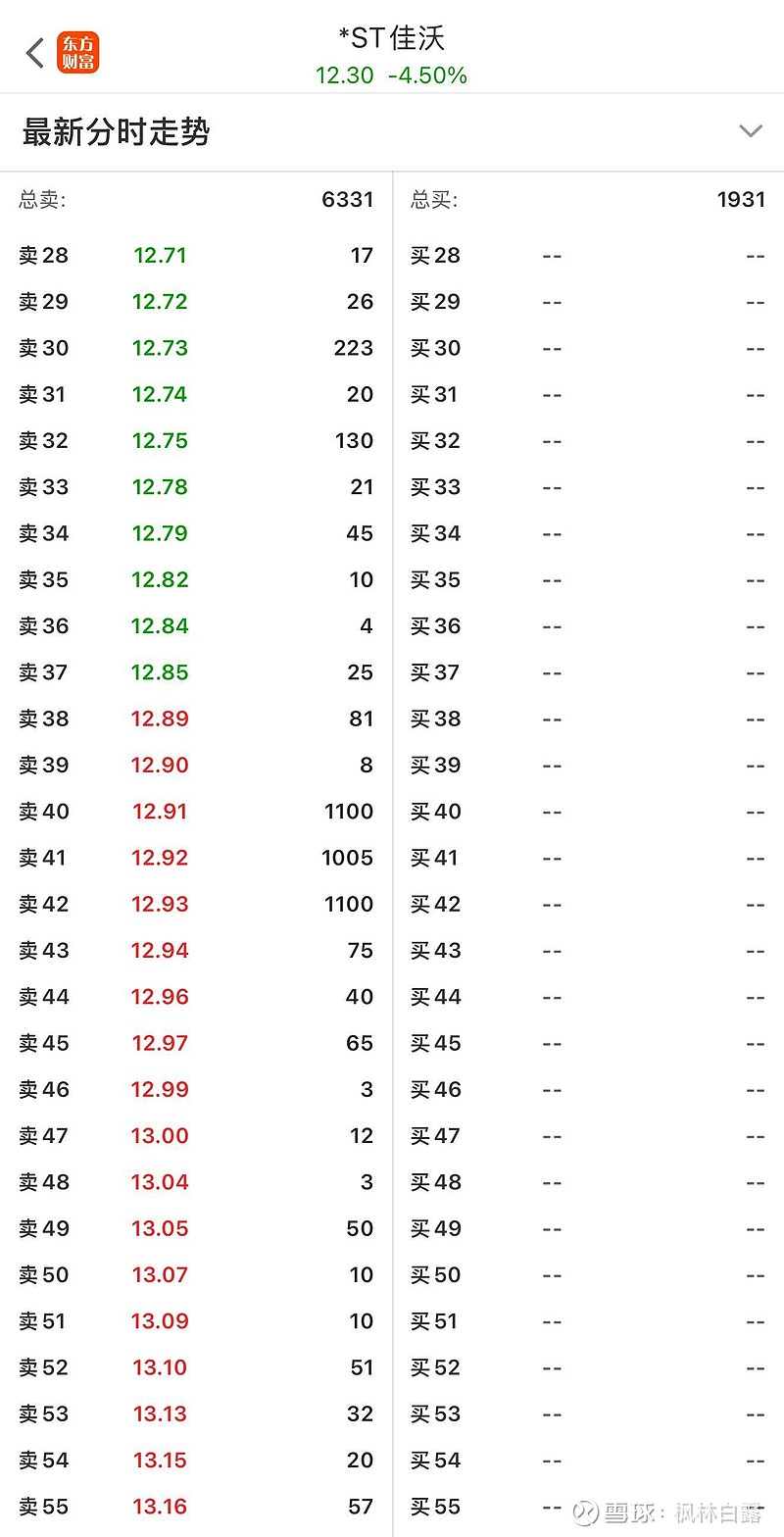Tap the 卖32 volume 130
This screenshot has width=784, height=1537.
tap(354, 441)
